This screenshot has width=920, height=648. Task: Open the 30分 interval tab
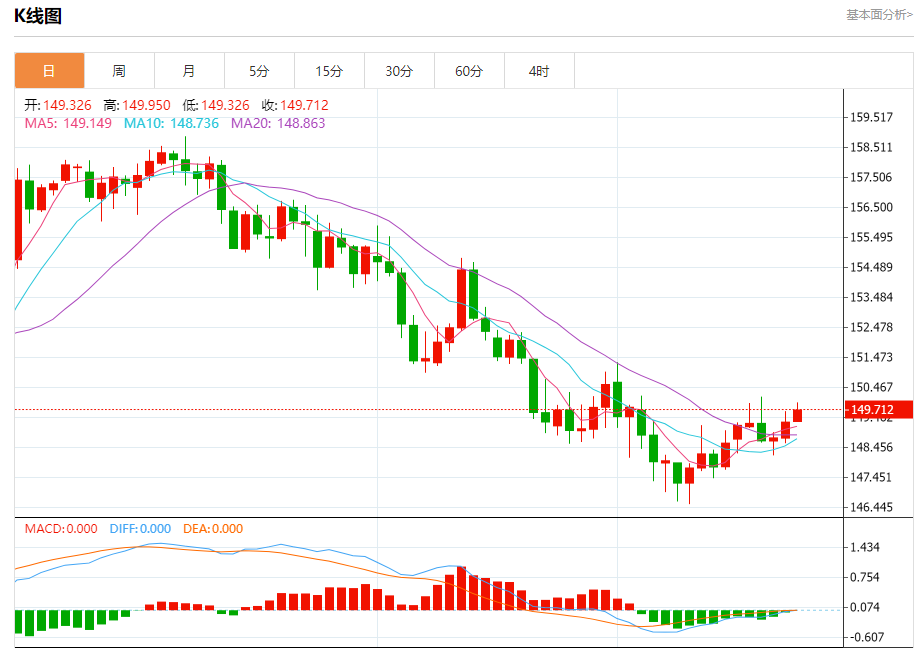[x=399, y=71]
